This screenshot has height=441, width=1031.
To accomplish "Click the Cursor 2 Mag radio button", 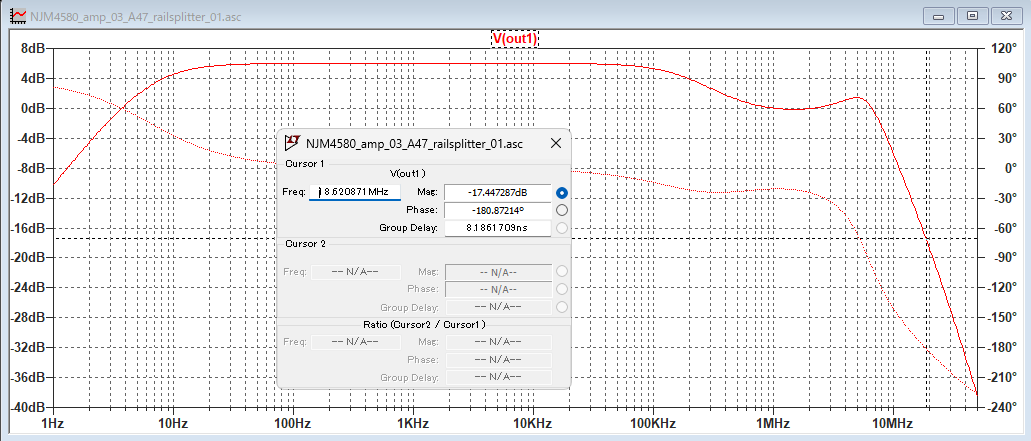I will [x=562, y=271].
